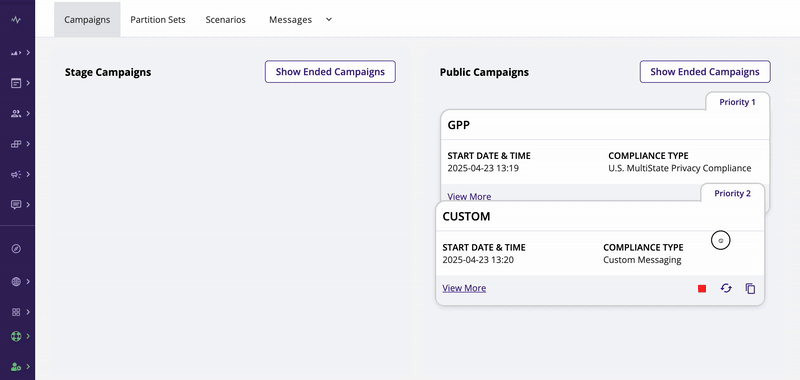Viewport: 800px width, 380px height.
Task: Select the start date 2025-04-23 13:19
Action: [x=483, y=168]
